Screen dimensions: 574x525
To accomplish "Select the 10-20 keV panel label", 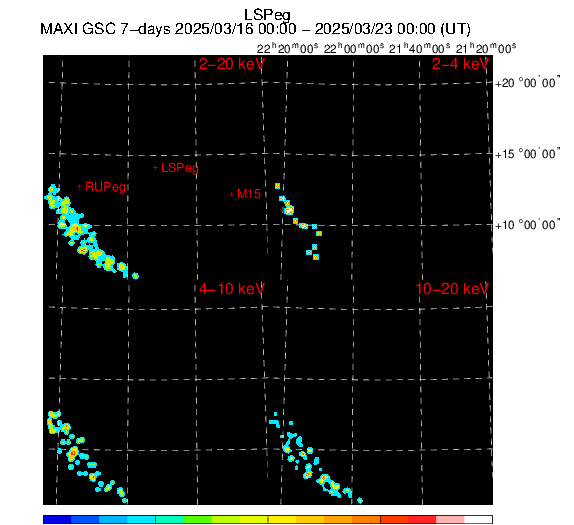I will (x=452, y=289).
